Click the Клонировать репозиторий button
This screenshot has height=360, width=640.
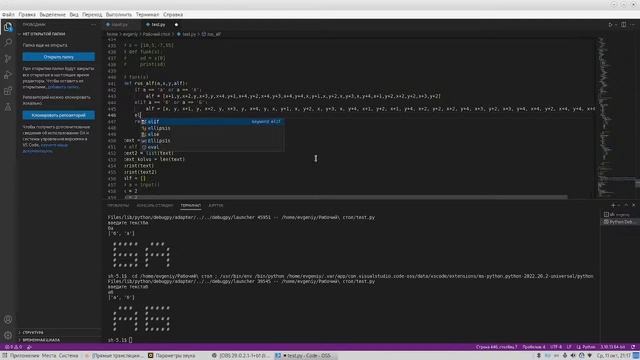coord(59,115)
